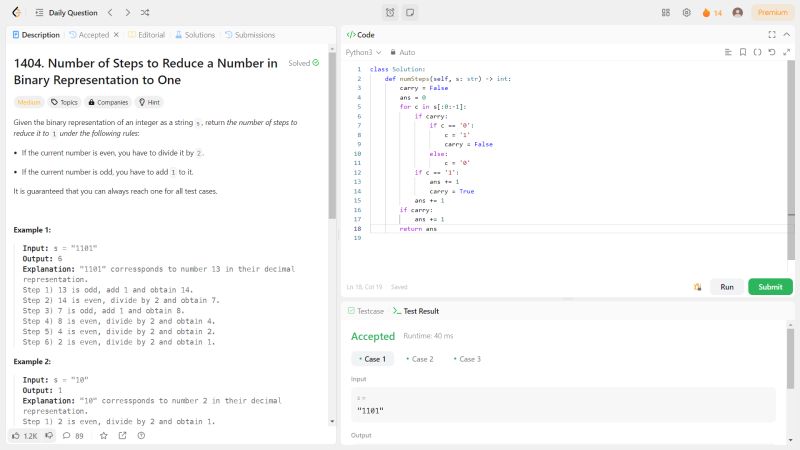The width and height of the screenshot is (800, 450).
Task: Open the Solutions tab
Action: tap(195, 35)
